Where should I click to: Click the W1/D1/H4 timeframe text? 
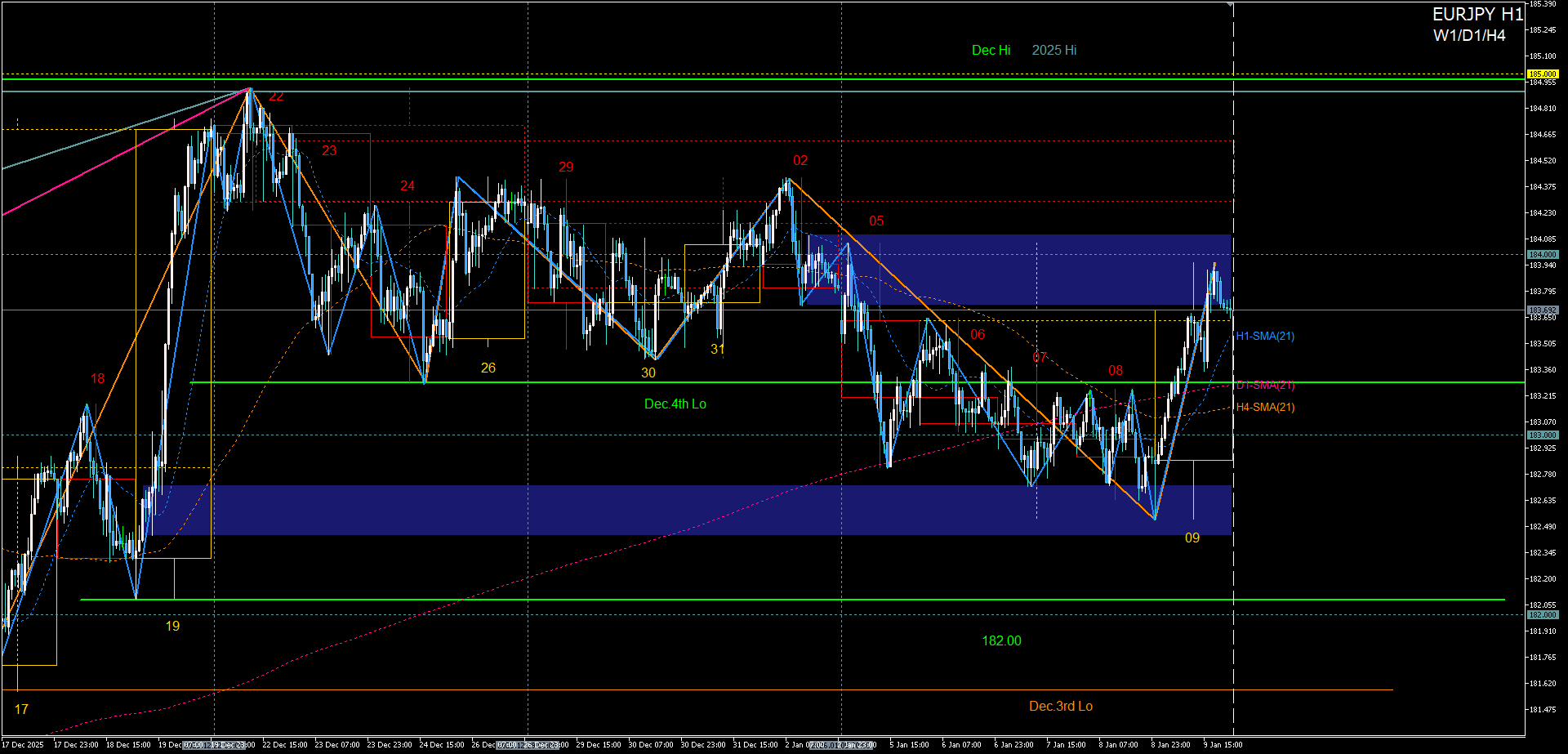tap(1468, 35)
